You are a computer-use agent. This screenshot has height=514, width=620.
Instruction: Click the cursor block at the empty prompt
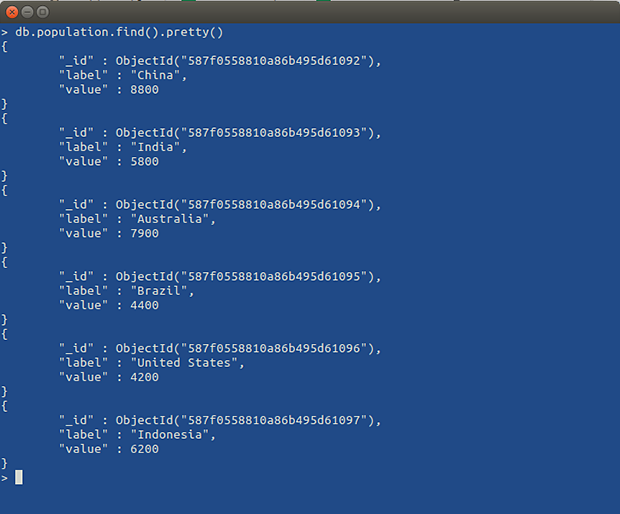[x=18, y=477]
